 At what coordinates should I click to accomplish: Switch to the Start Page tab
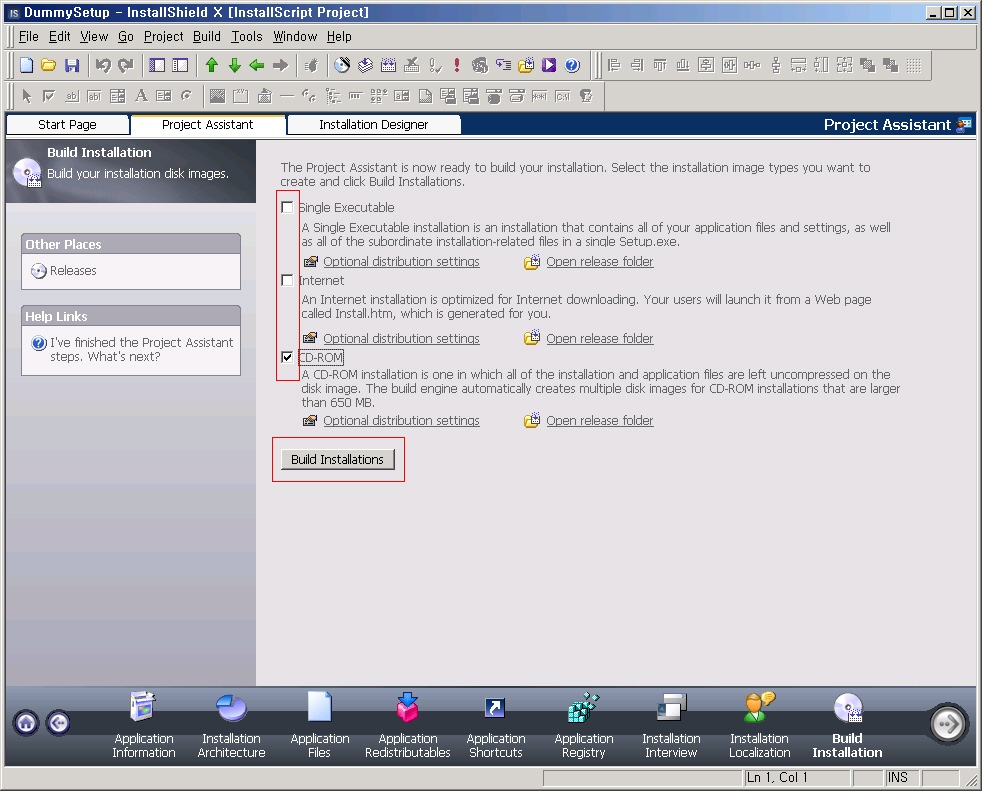pos(67,125)
